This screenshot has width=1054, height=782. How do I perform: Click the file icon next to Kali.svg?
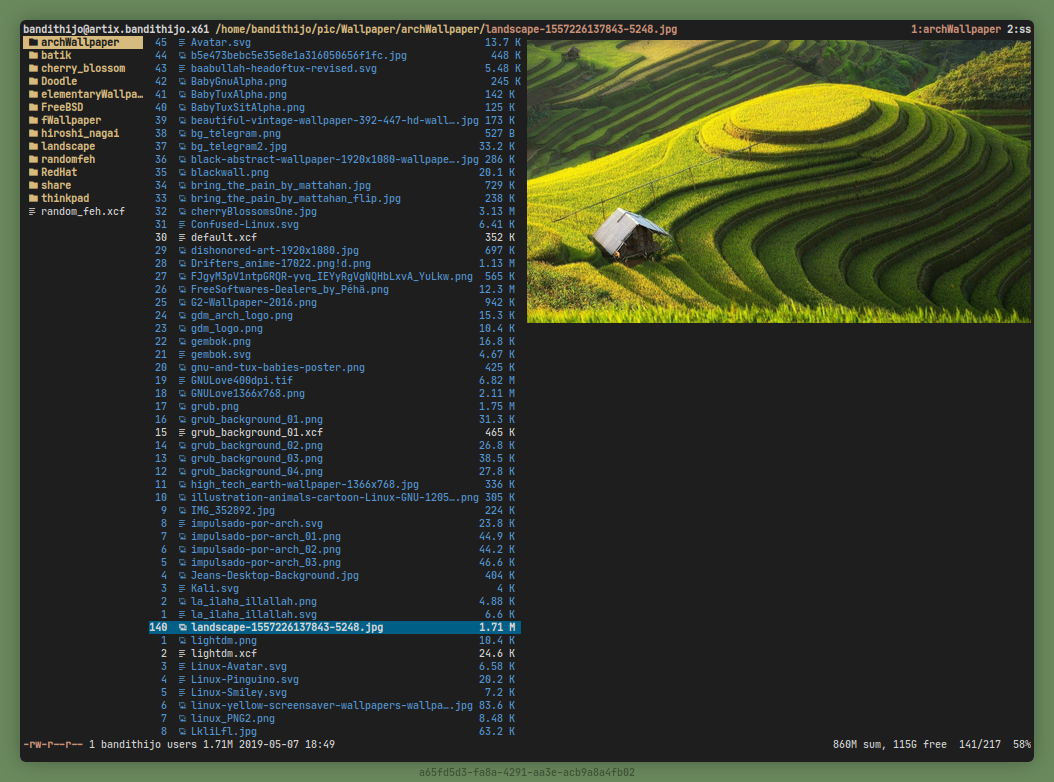(182, 589)
